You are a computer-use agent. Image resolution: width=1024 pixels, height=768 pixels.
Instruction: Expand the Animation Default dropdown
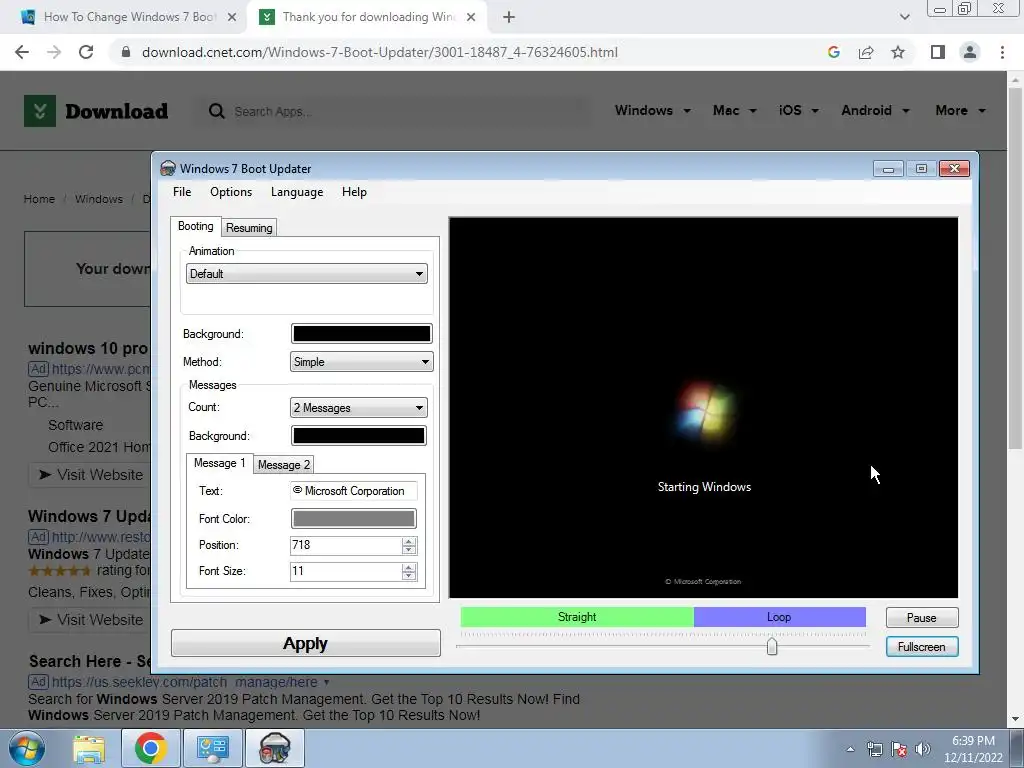[306, 274]
